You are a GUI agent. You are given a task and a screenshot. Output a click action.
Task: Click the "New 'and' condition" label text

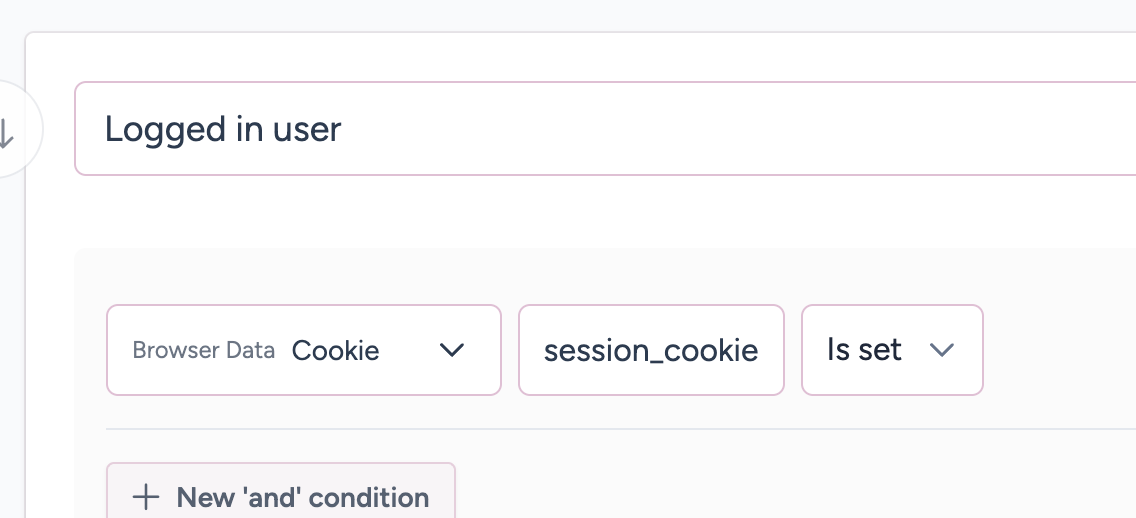tap(302, 497)
